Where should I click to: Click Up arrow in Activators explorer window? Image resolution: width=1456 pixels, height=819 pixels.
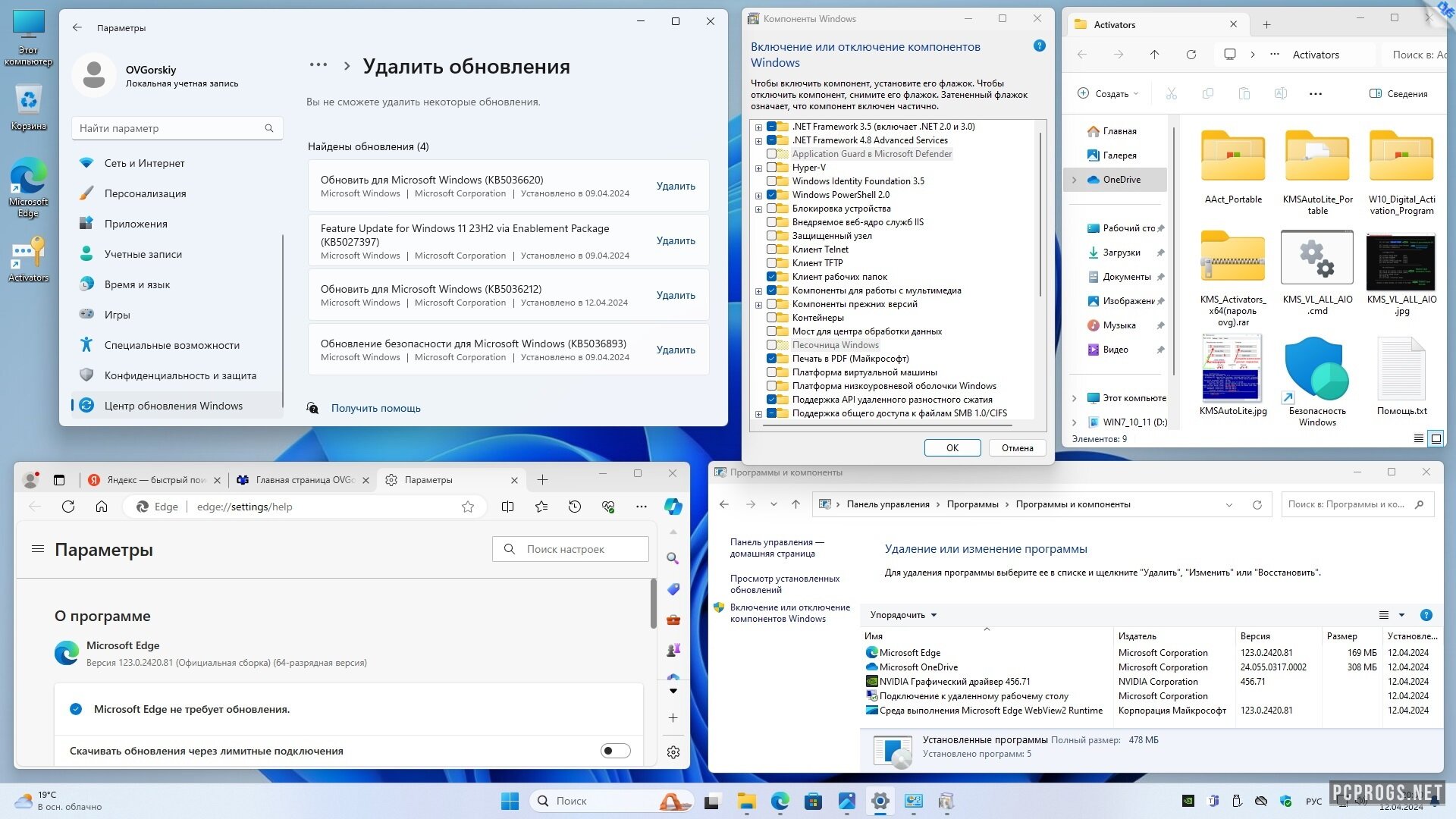tap(1154, 55)
